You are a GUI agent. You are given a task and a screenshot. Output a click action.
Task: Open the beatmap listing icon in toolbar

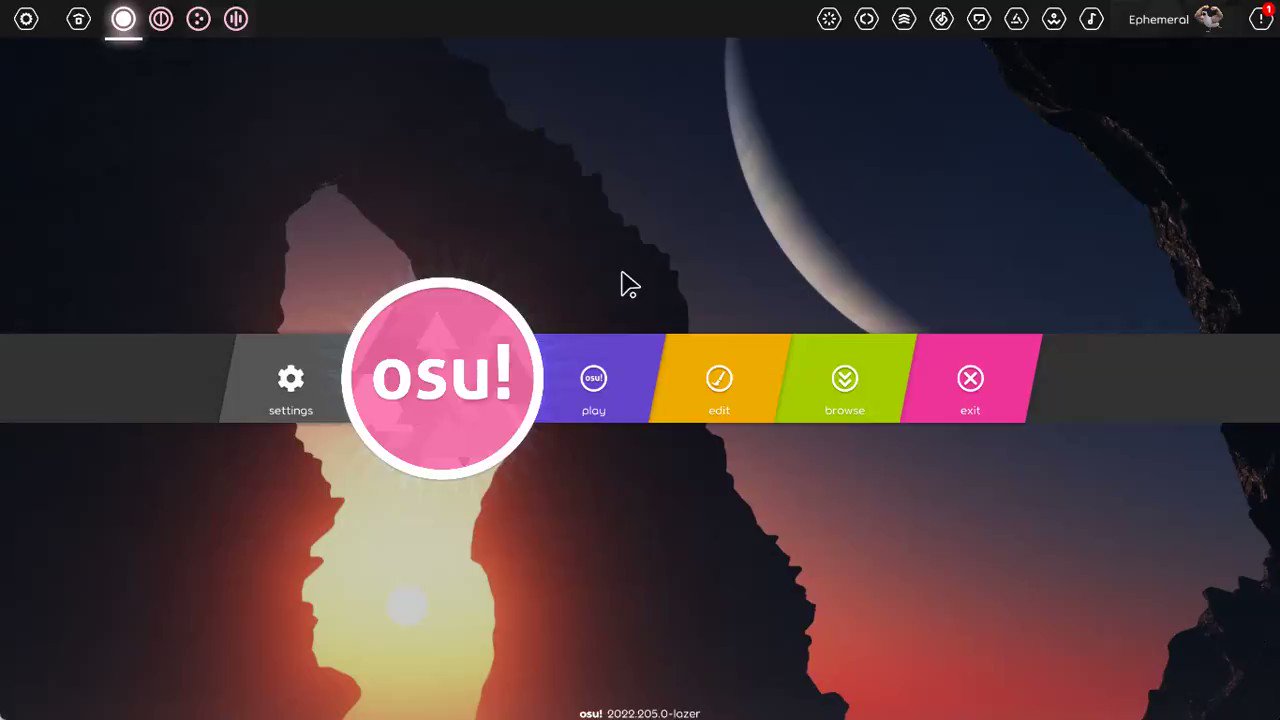click(941, 19)
